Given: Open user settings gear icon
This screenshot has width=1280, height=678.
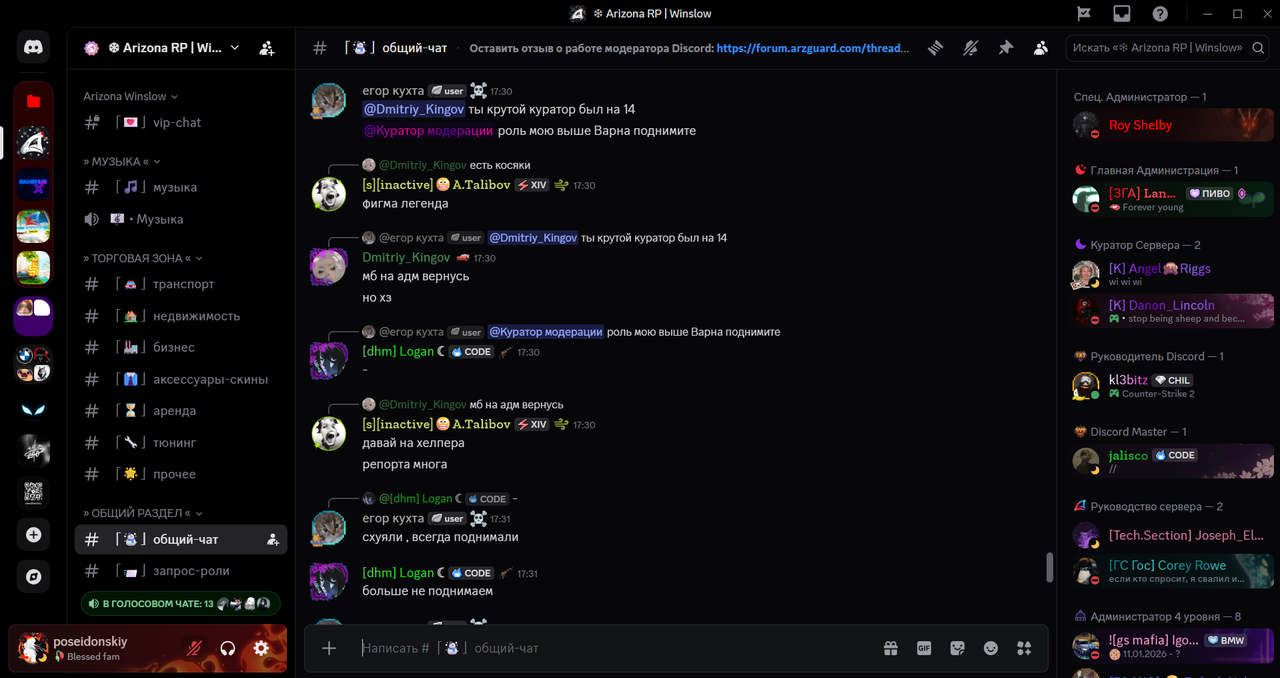Looking at the screenshot, I should (261, 648).
